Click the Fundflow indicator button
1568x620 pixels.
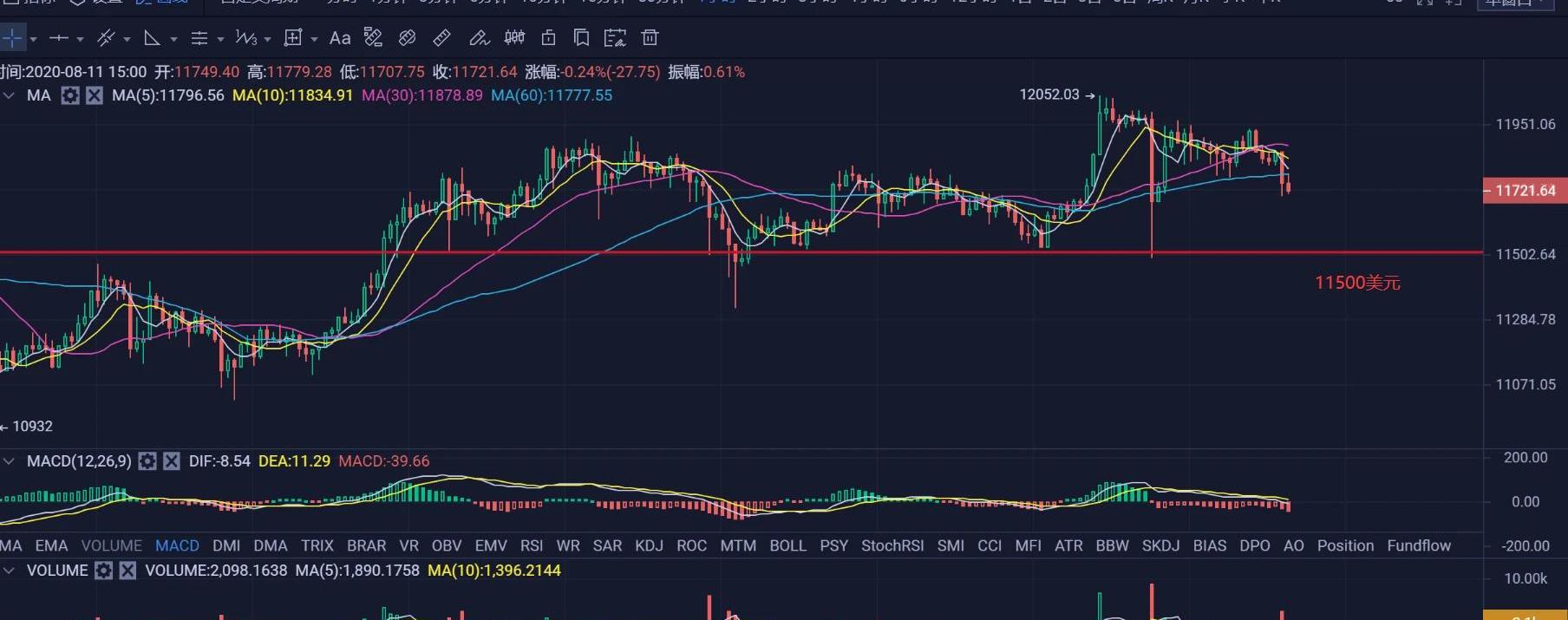pyautogui.click(x=1419, y=545)
